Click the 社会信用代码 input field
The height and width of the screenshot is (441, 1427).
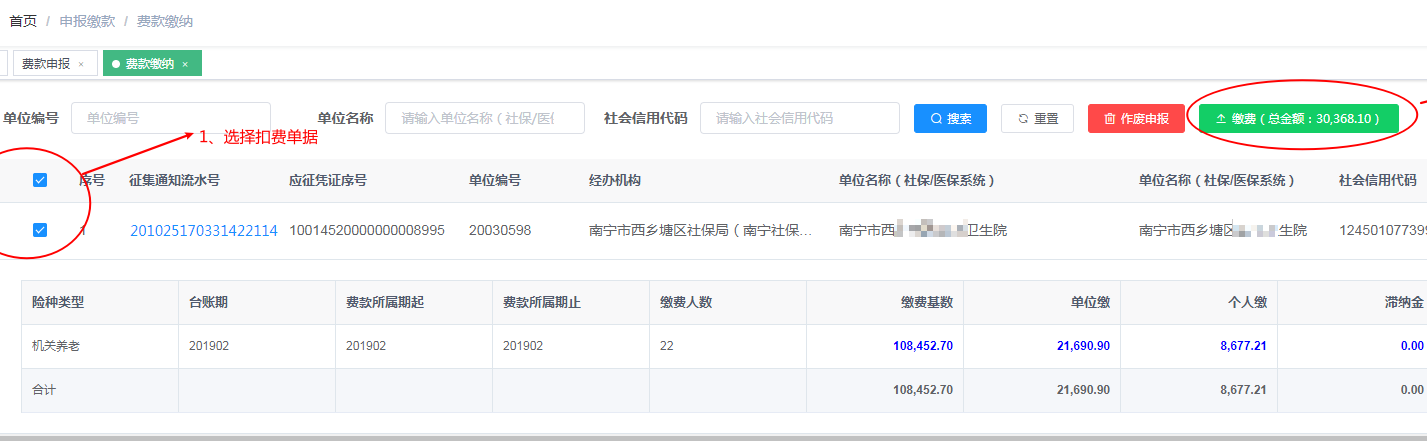798,118
